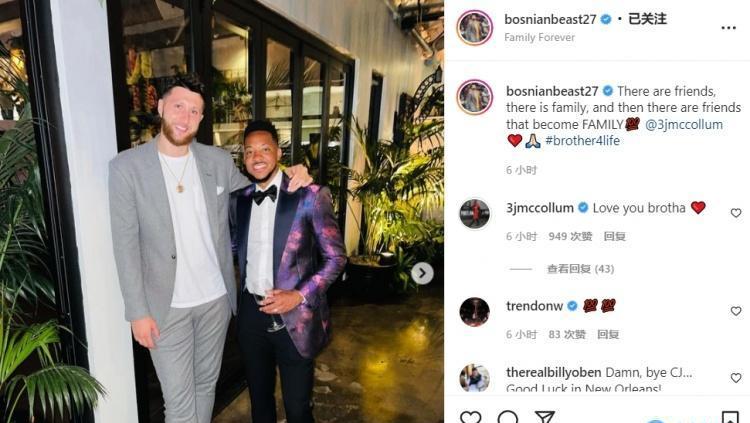
Task: Open the three-dot more options menu
Action: coord(728,28)
